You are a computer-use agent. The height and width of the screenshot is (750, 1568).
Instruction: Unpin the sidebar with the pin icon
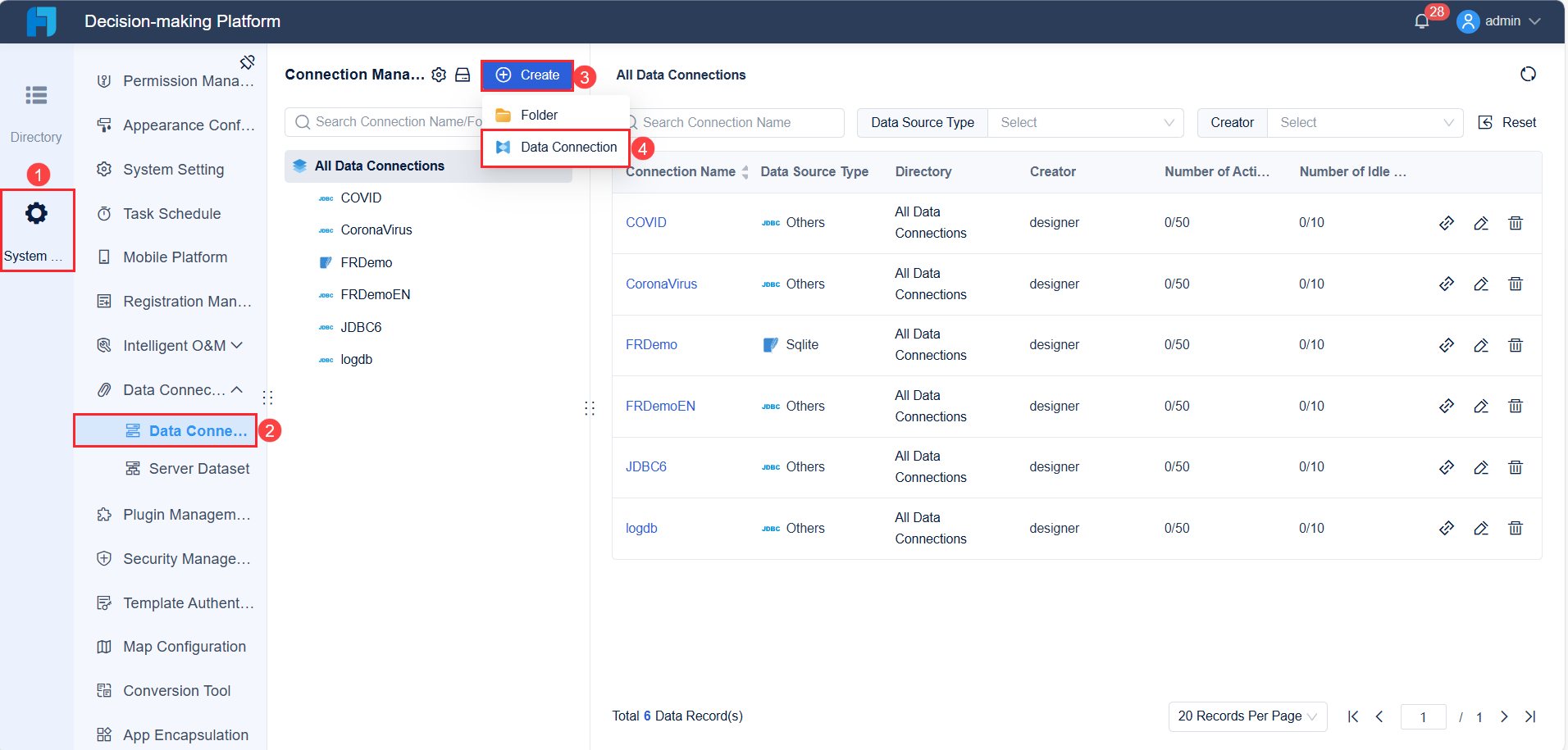(x=247, y=62)
